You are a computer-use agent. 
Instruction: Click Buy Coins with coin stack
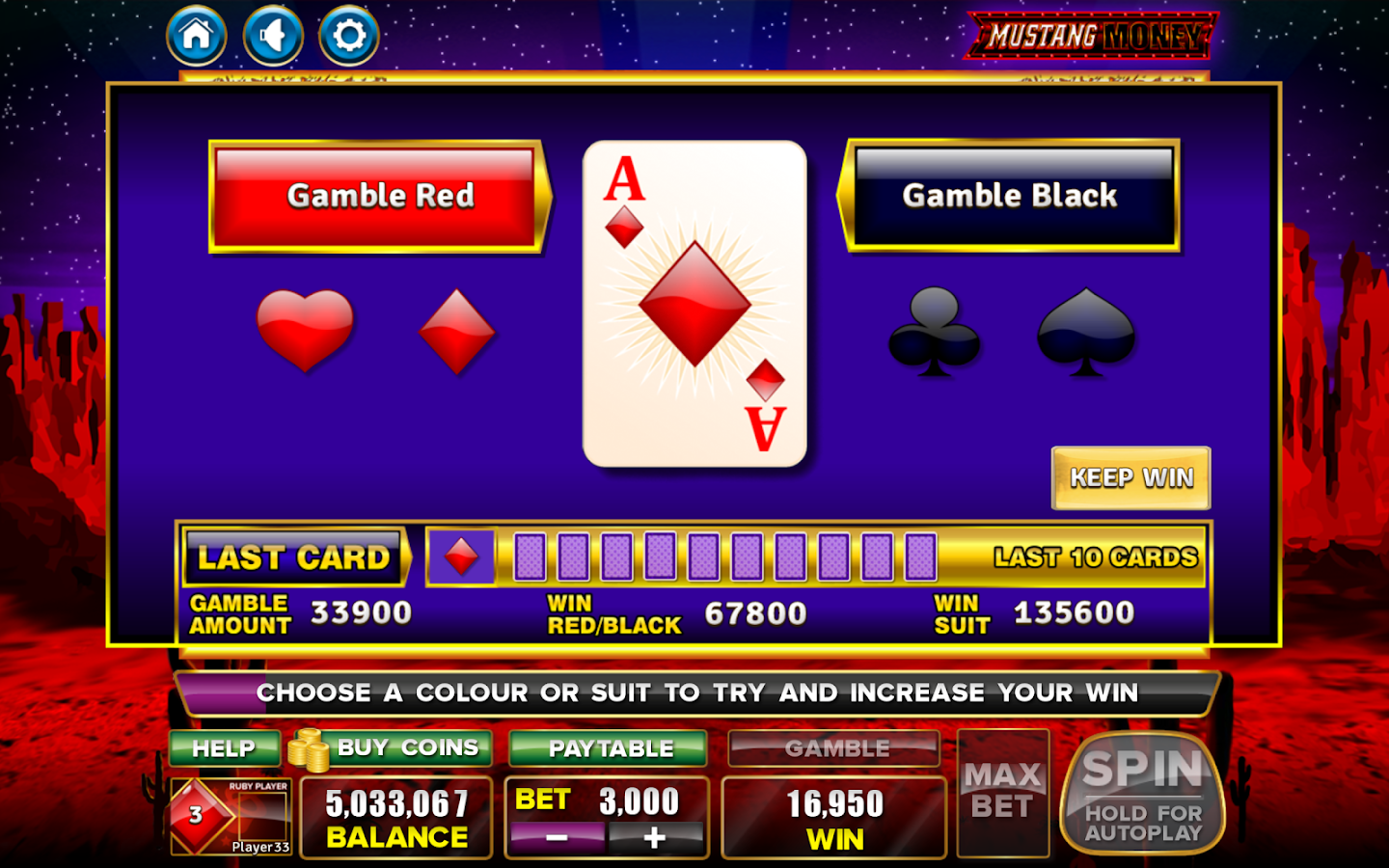391,748
